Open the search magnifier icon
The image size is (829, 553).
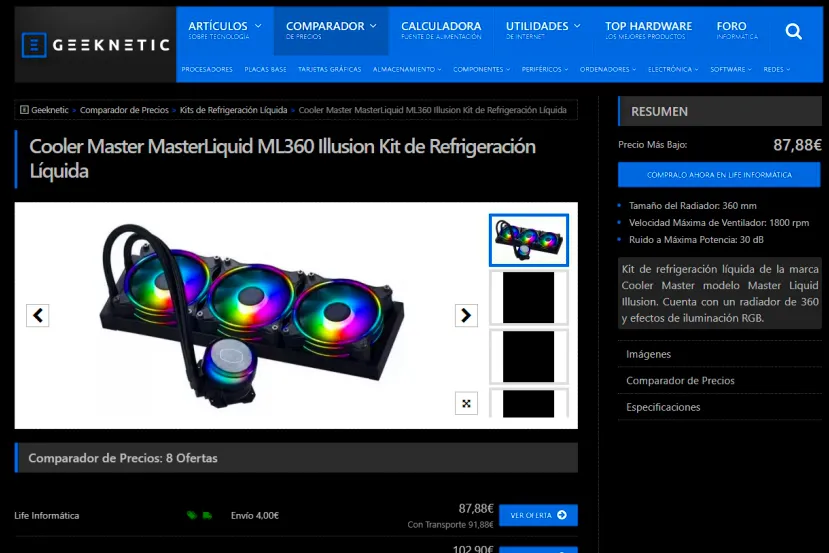[x=793, y=32]
